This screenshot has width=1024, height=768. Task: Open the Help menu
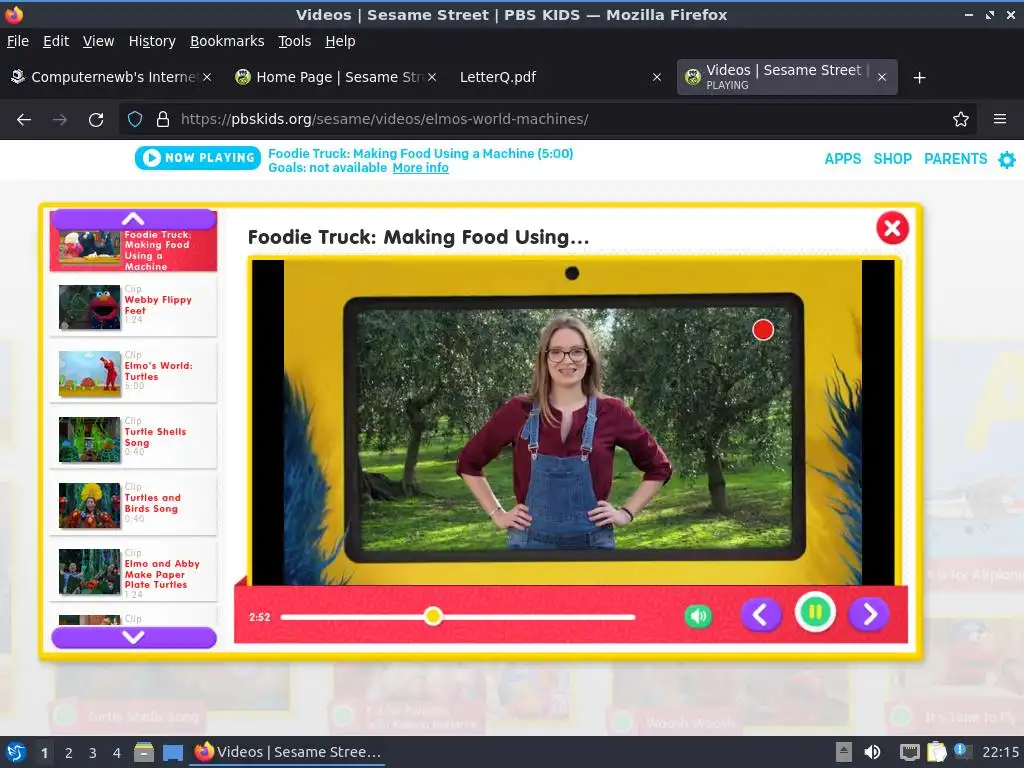coord(340,41)
